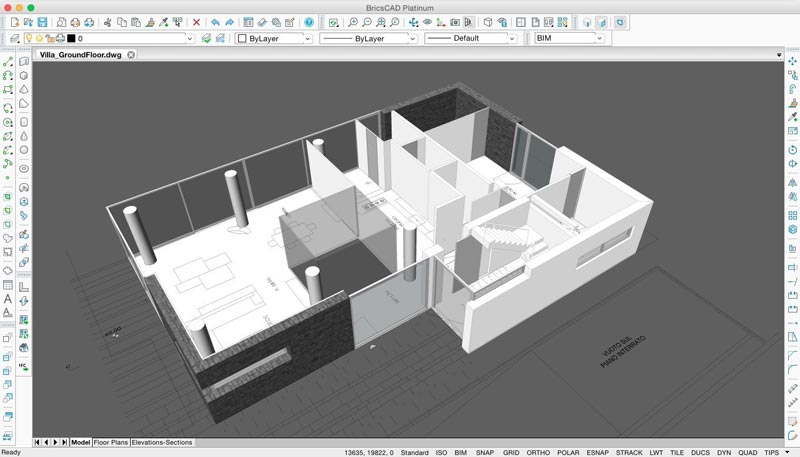The width and height of the screenshot is (800, 457).
Task: Click the Print icon in toolbar
Action: coord(75,22)
